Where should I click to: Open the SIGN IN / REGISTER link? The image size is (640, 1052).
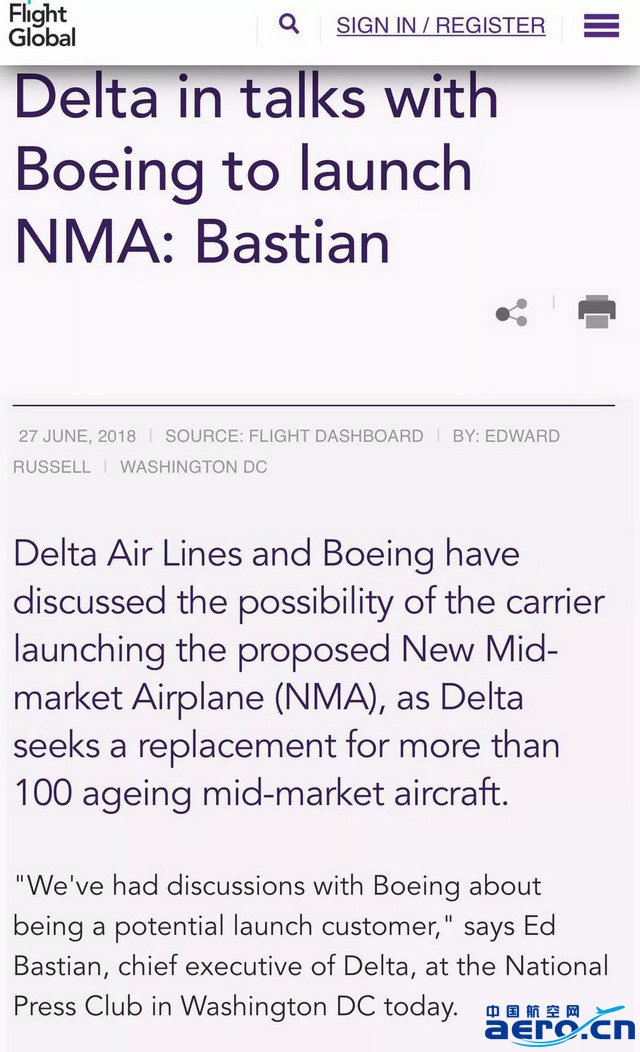[x=441, y=25]
